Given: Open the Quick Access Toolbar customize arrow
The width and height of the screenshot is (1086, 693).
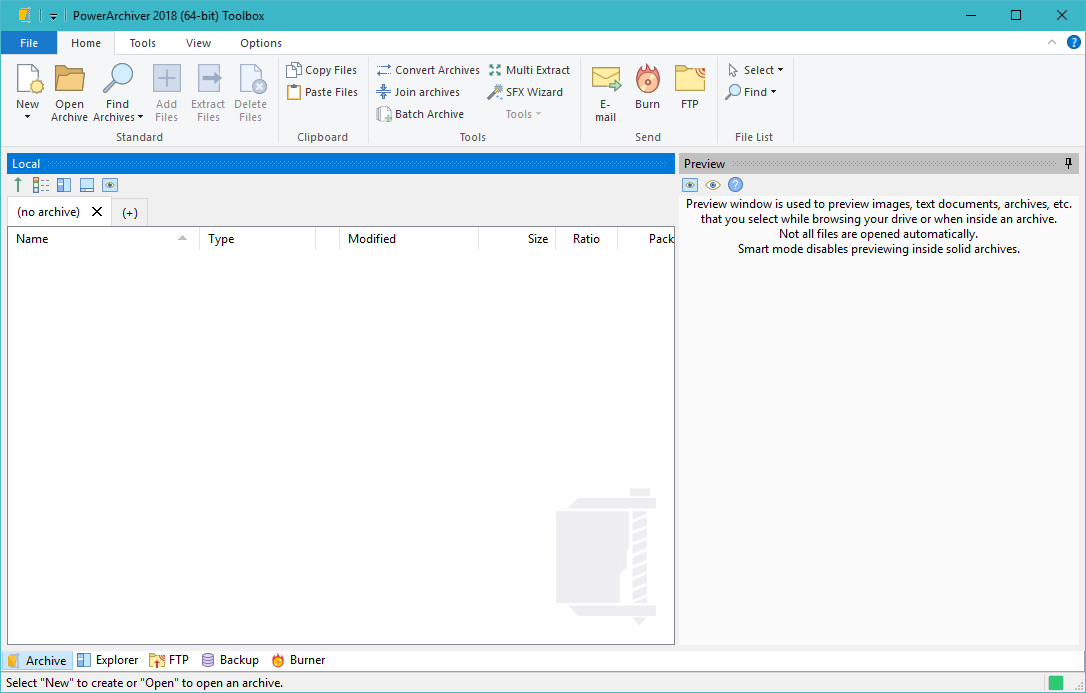Looking at the screenshot, I should (53, 16).
